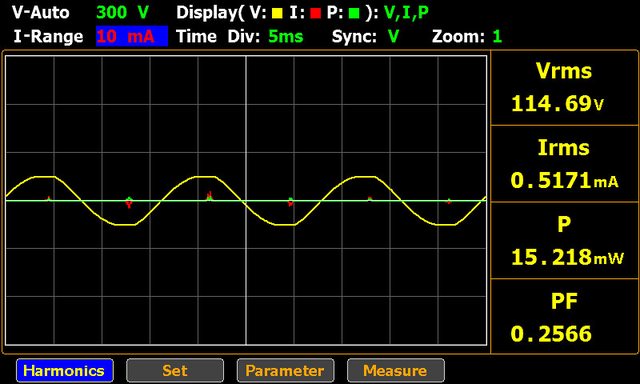The width and height of the screenshot is (640, 384).
Task: Select the P 15.218mW readout panel
Action: point(564,240)
